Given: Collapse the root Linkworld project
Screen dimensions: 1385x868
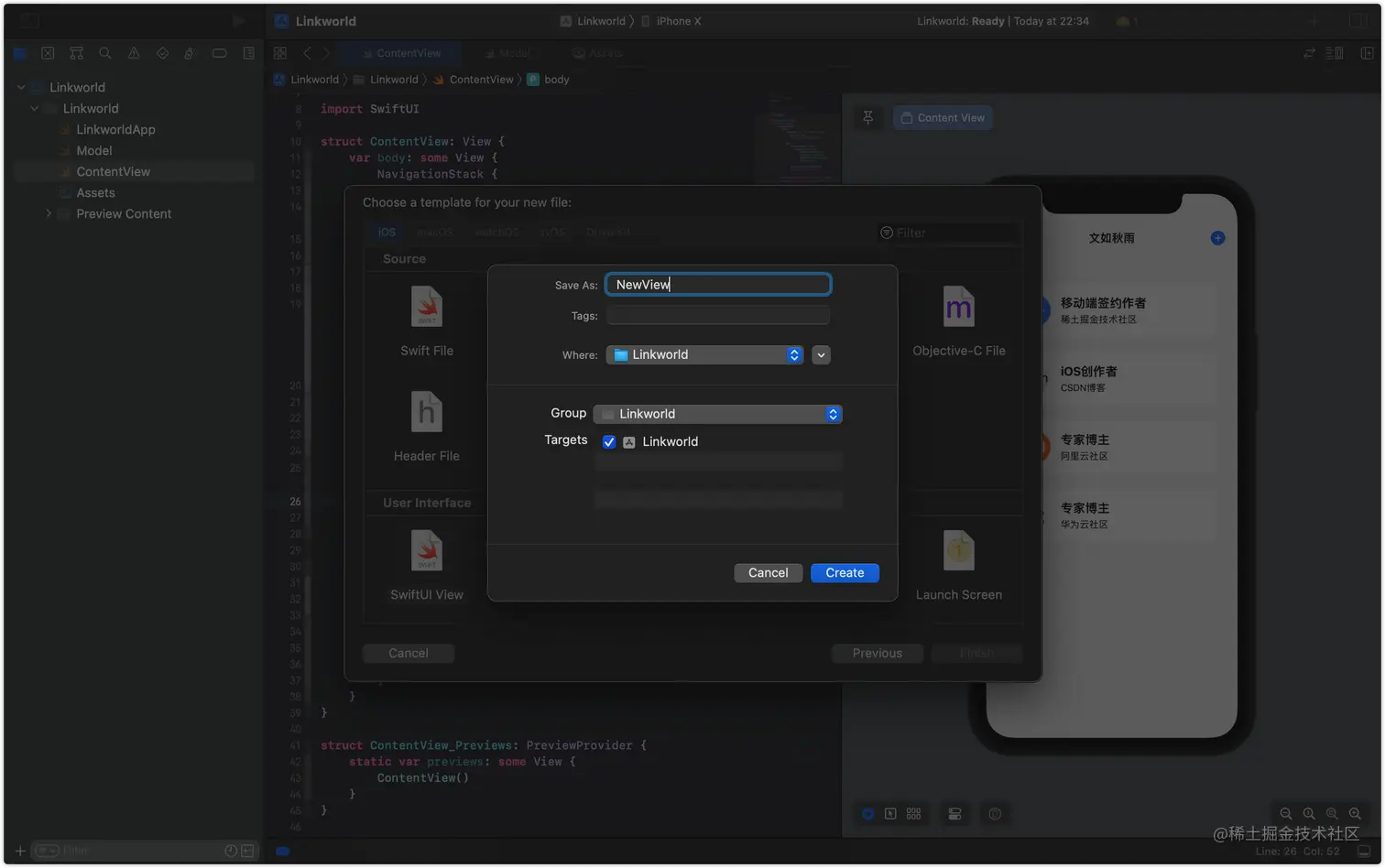Looking at the screenshot, I should coord(21,88).
